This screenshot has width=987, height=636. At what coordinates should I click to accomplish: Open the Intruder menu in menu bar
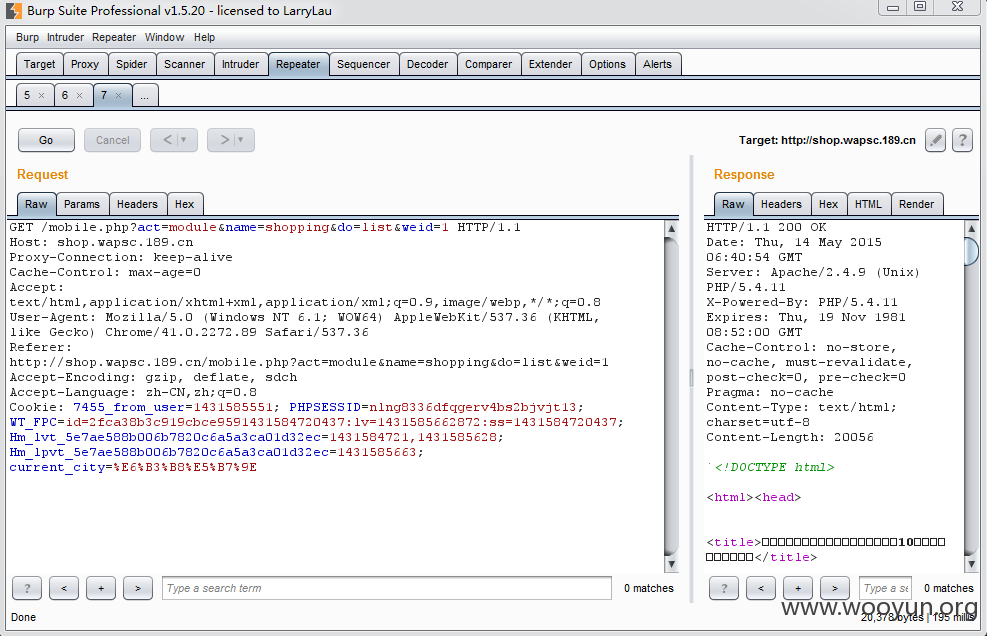pyautogui.click(x=65, y=37)
